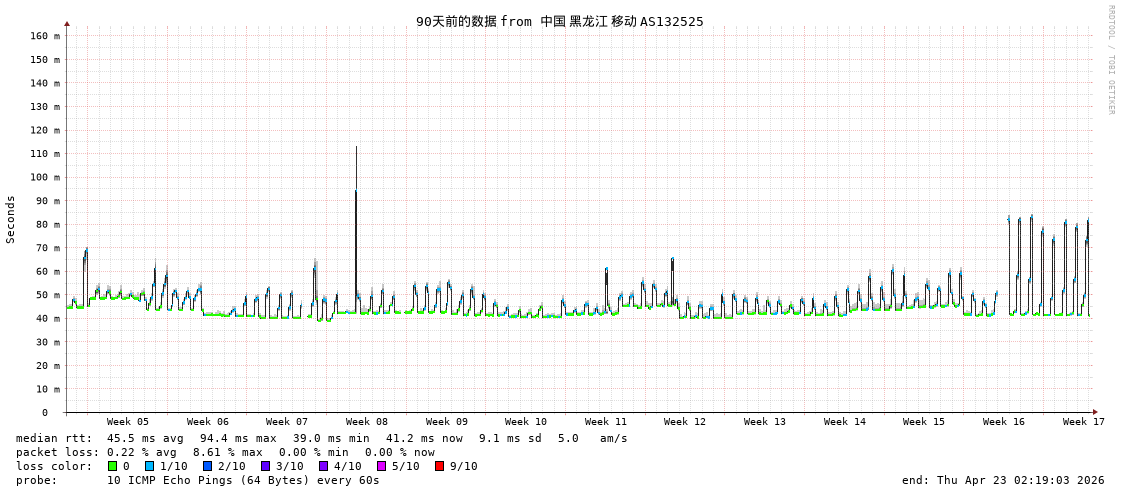
Task: Click the red 9/10 loss swatch
Action: (x=440, y=466)
